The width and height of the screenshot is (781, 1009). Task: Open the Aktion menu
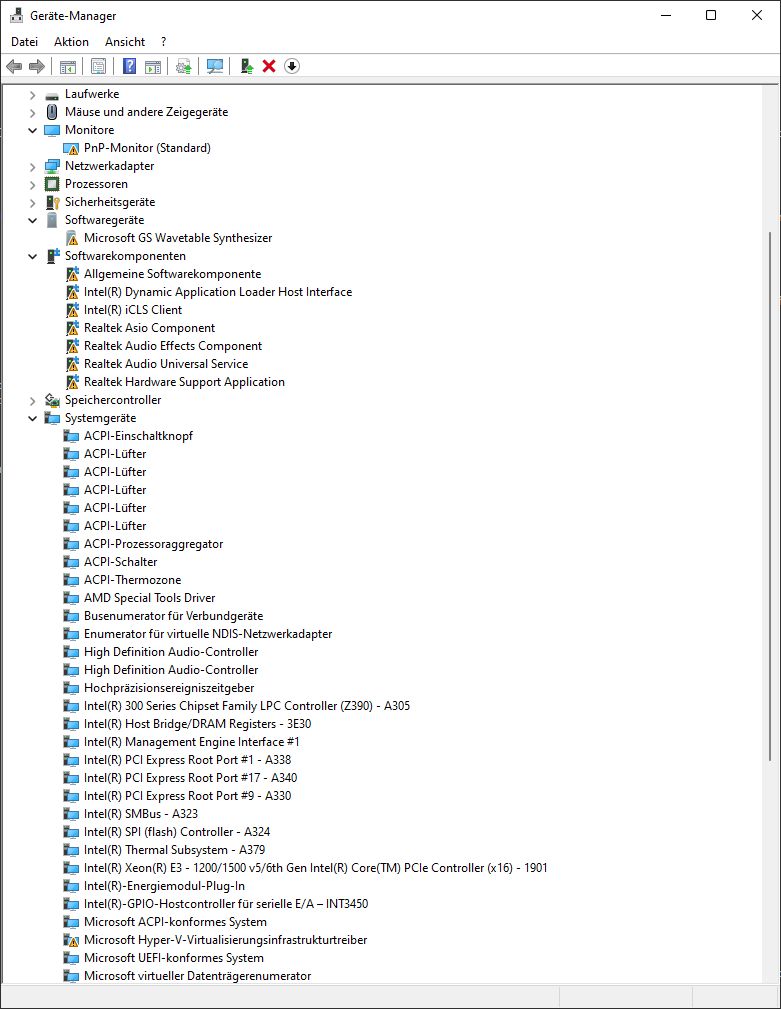click(71, 42)
